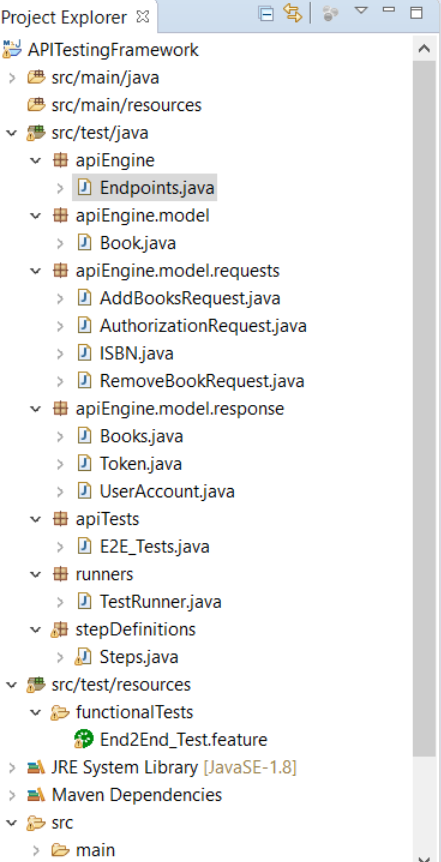This screenshot has width=441, height=862.
Task: Click the APITestingFramework project icon
Action: (x=12, y=49)
